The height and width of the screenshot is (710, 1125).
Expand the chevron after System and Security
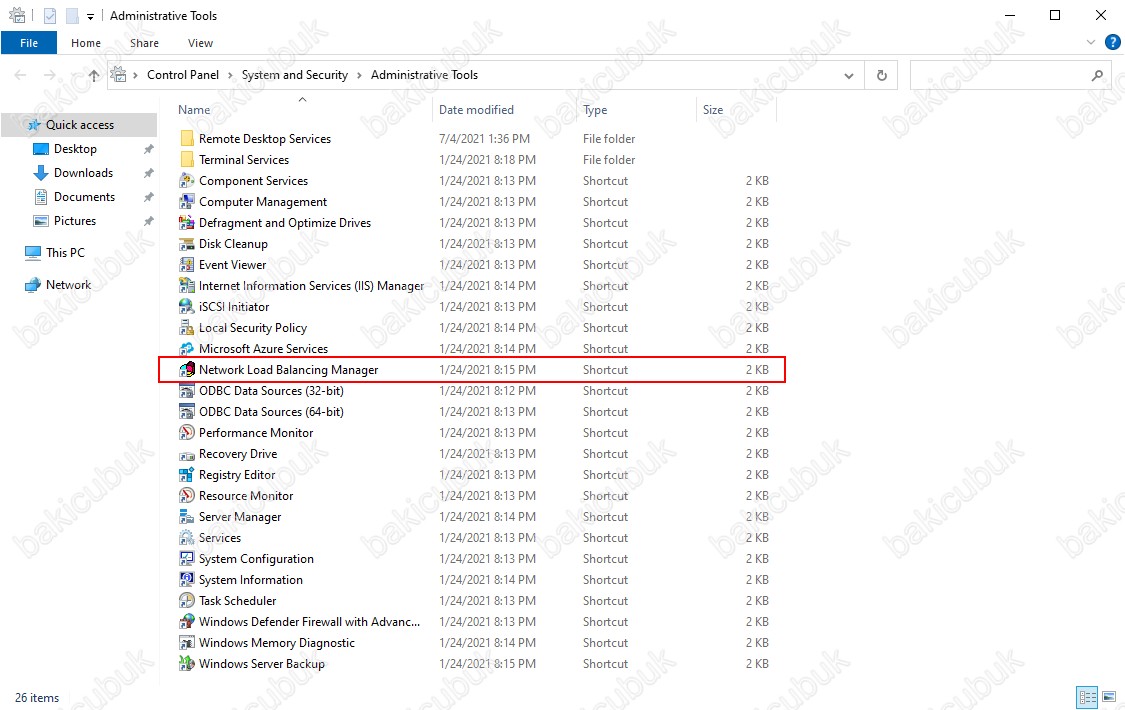[359, 75]
